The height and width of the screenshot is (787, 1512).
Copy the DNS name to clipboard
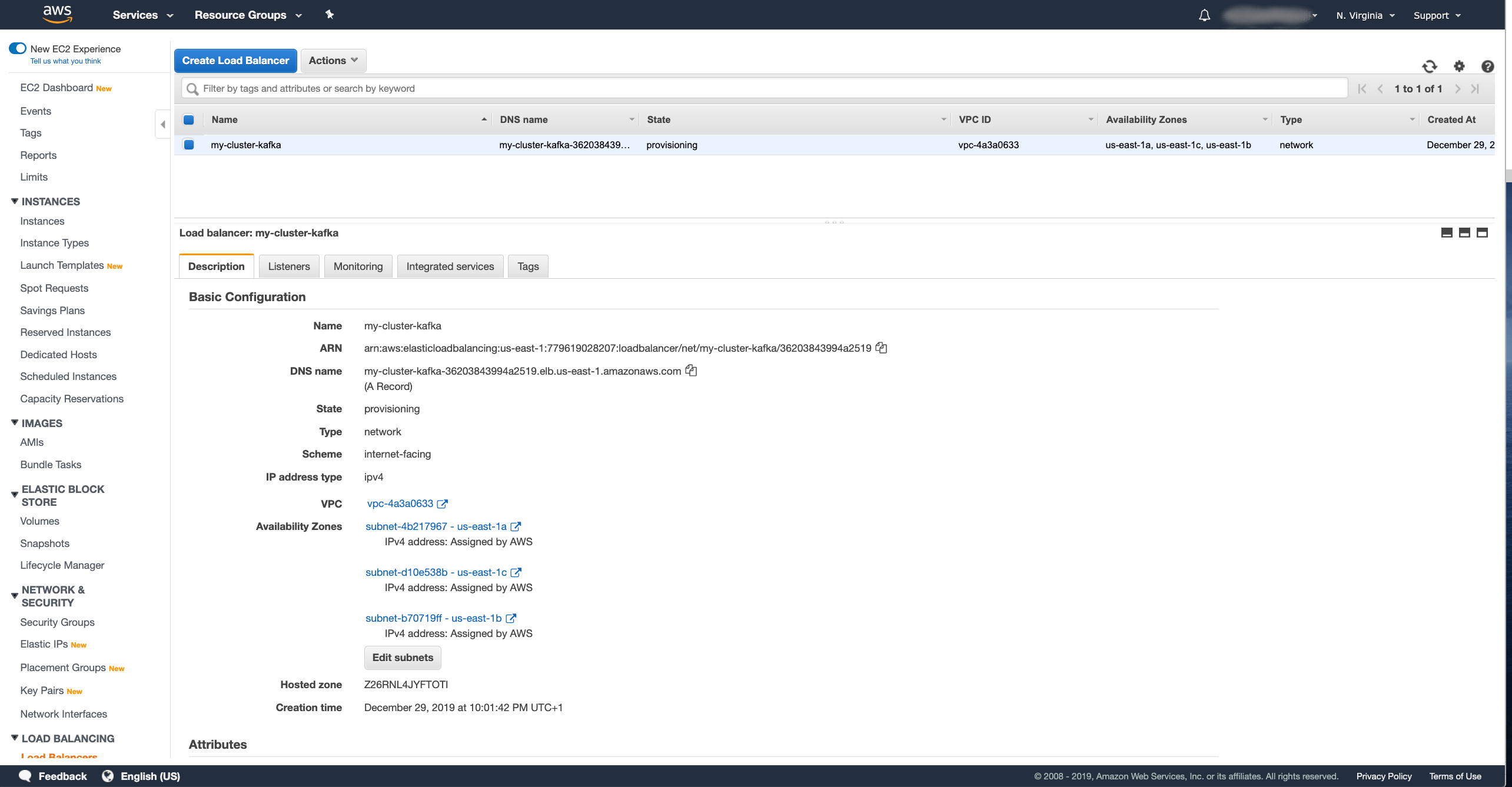pyautogui.click(x=691, y=371)
